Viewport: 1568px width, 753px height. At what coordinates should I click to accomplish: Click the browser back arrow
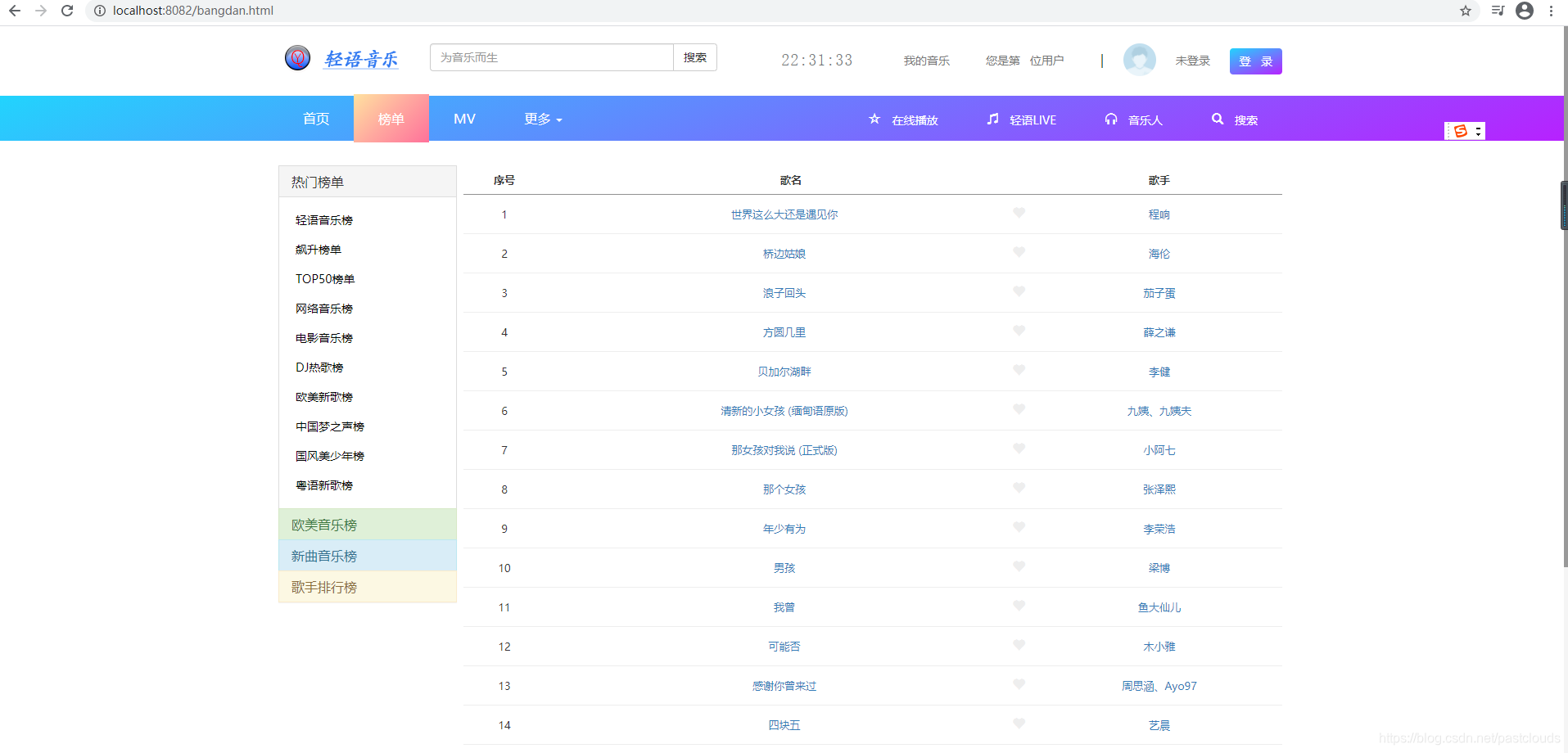(x=15, y=11)
